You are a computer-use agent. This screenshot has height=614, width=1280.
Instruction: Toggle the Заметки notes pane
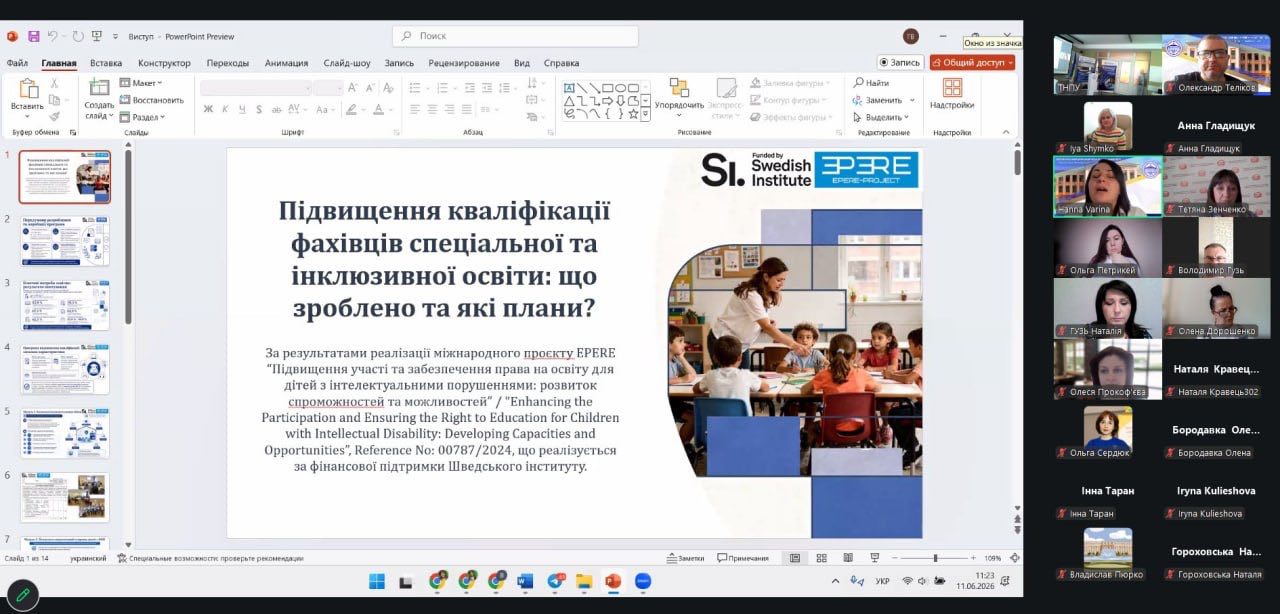pyautogui.click(x=683, y=558)
